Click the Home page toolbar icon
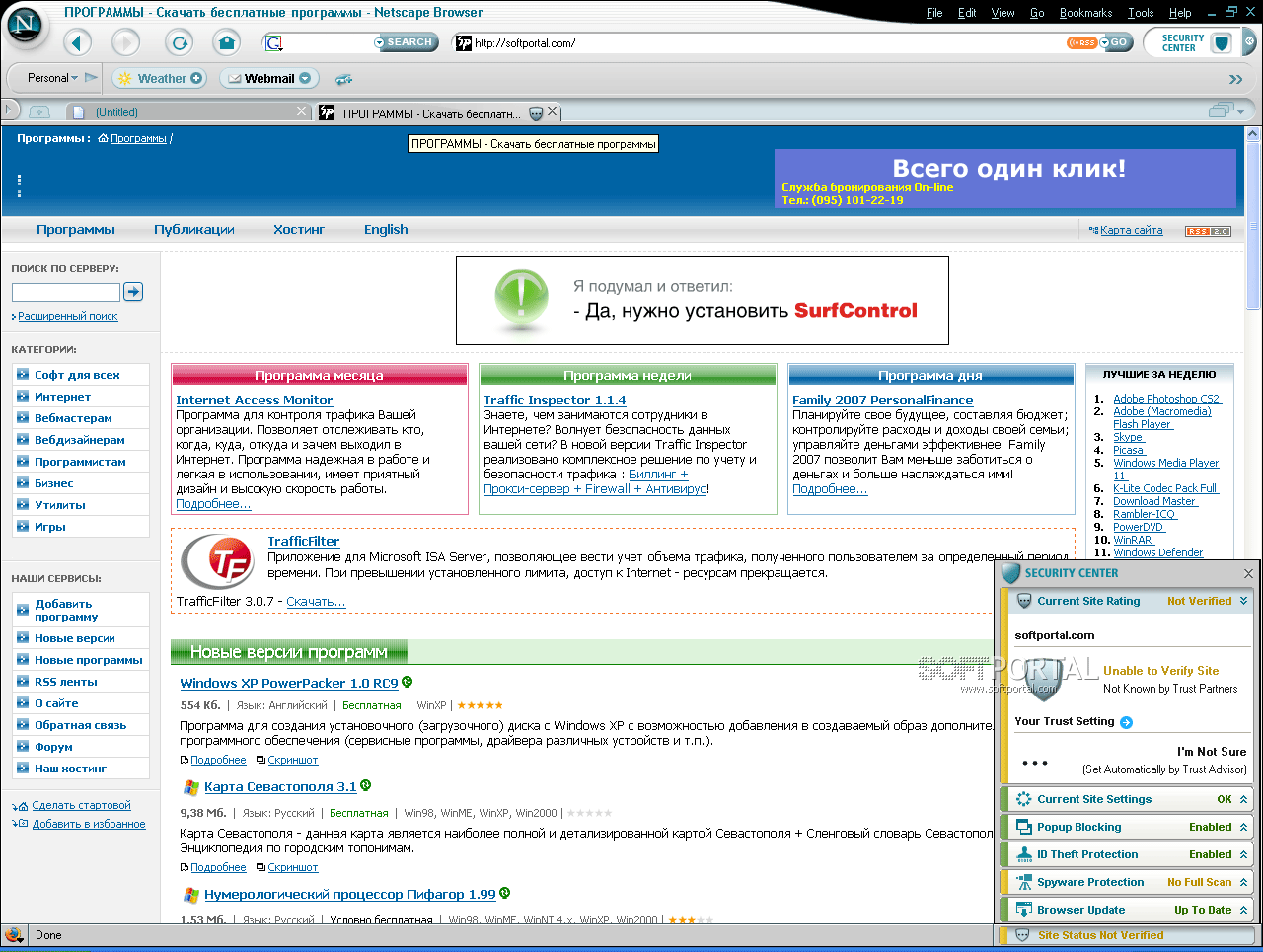1263x952 pixels. pos(227,42)
